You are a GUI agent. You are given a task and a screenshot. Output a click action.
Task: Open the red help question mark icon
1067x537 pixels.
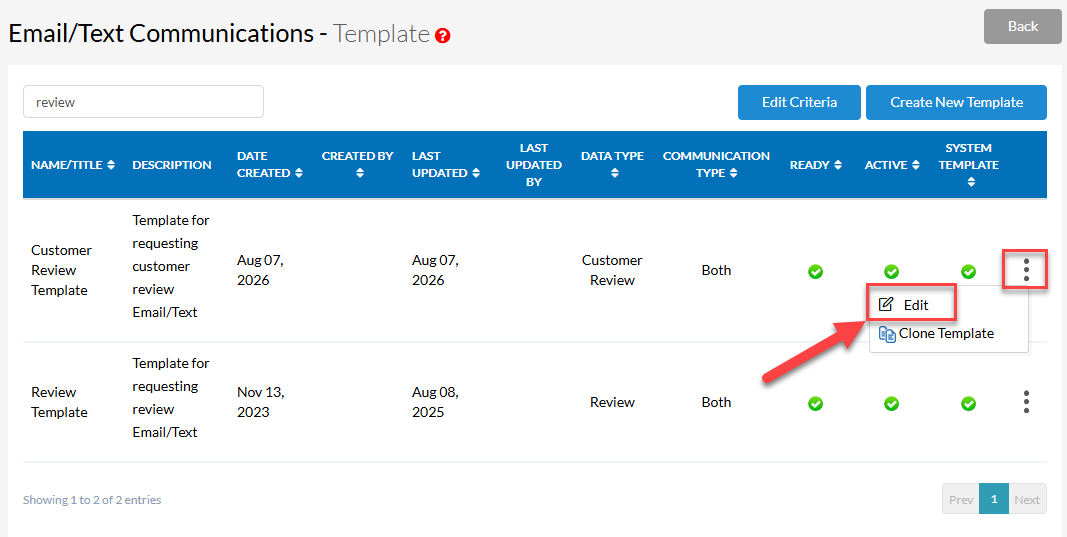[442, 35]
